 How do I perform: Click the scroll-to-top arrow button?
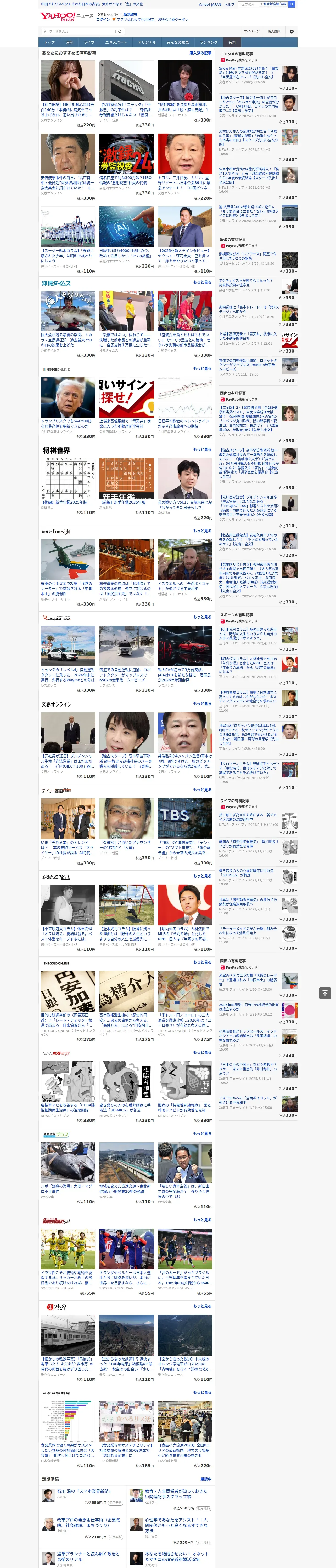tap(325, 993)
